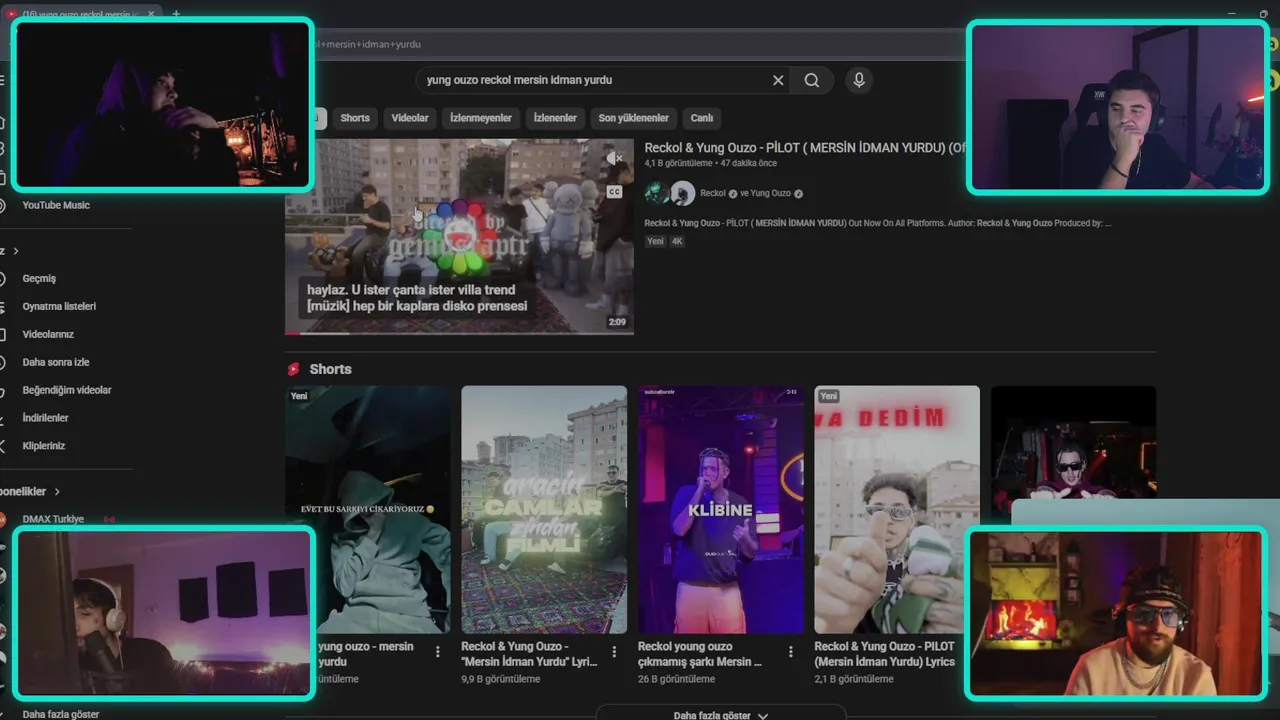Open Videolarınız in the sidebar
The height and width of the screenshot is (720, 1280).
tap(48, 335)
